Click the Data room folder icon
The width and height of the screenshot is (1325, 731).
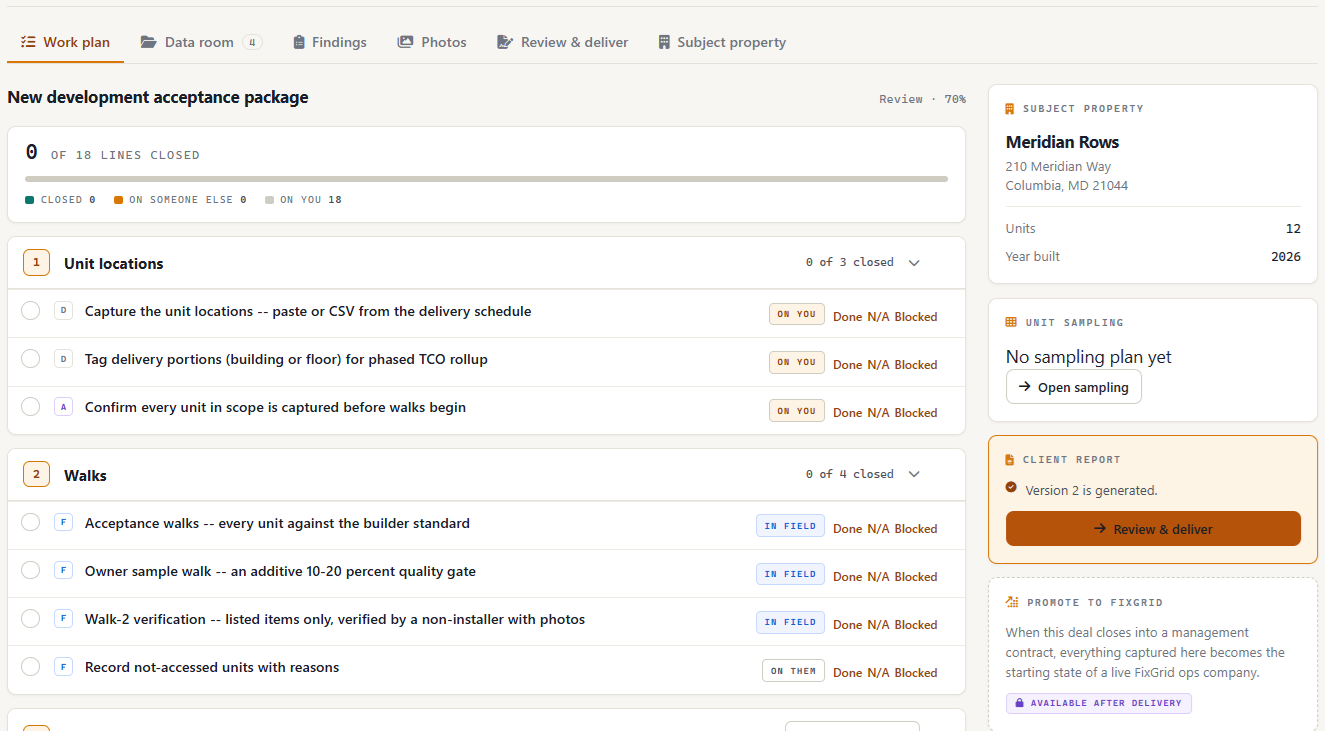click(x=149, y=42)
